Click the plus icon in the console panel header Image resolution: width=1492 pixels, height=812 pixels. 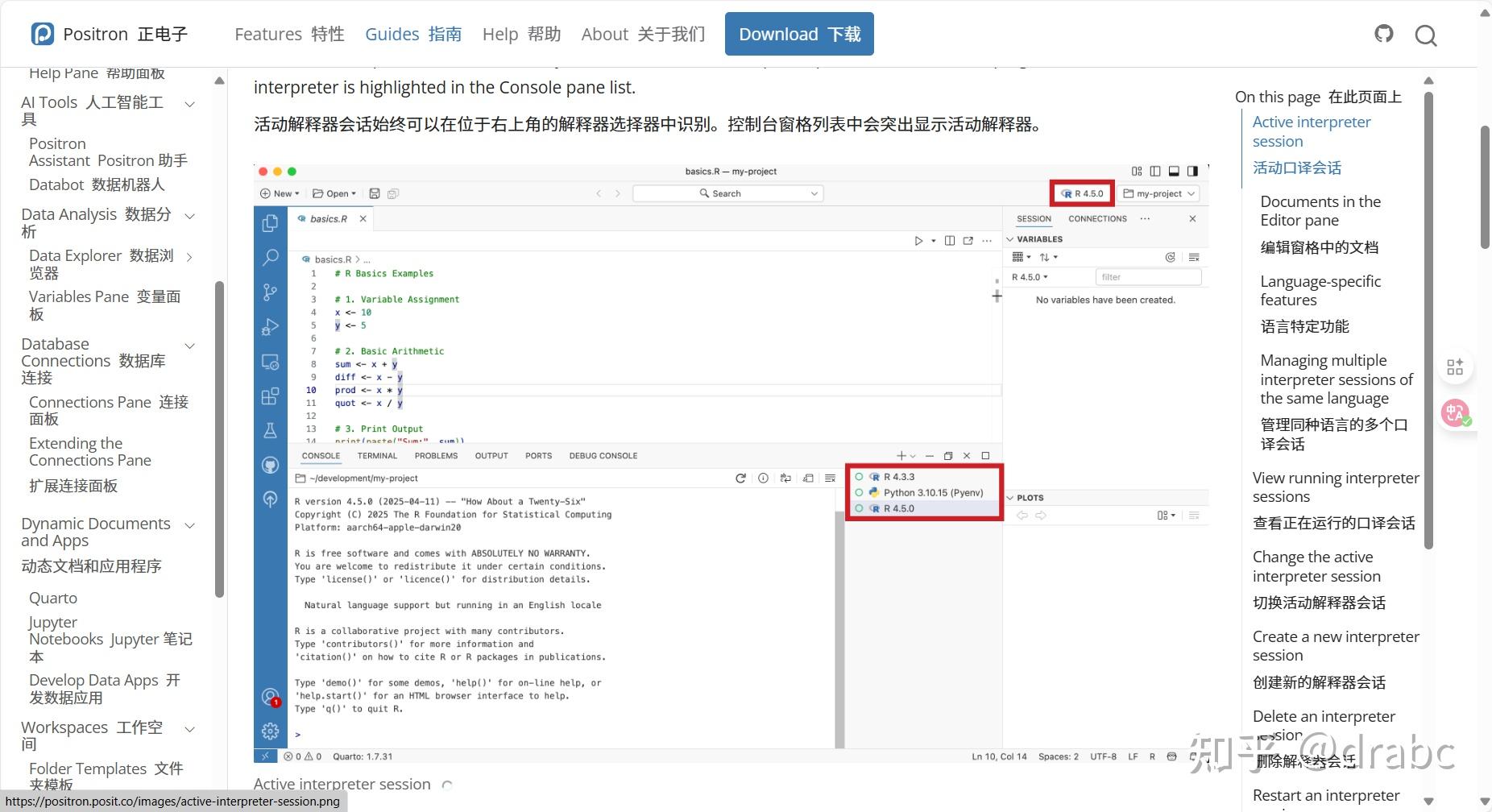tap(901, 456)
